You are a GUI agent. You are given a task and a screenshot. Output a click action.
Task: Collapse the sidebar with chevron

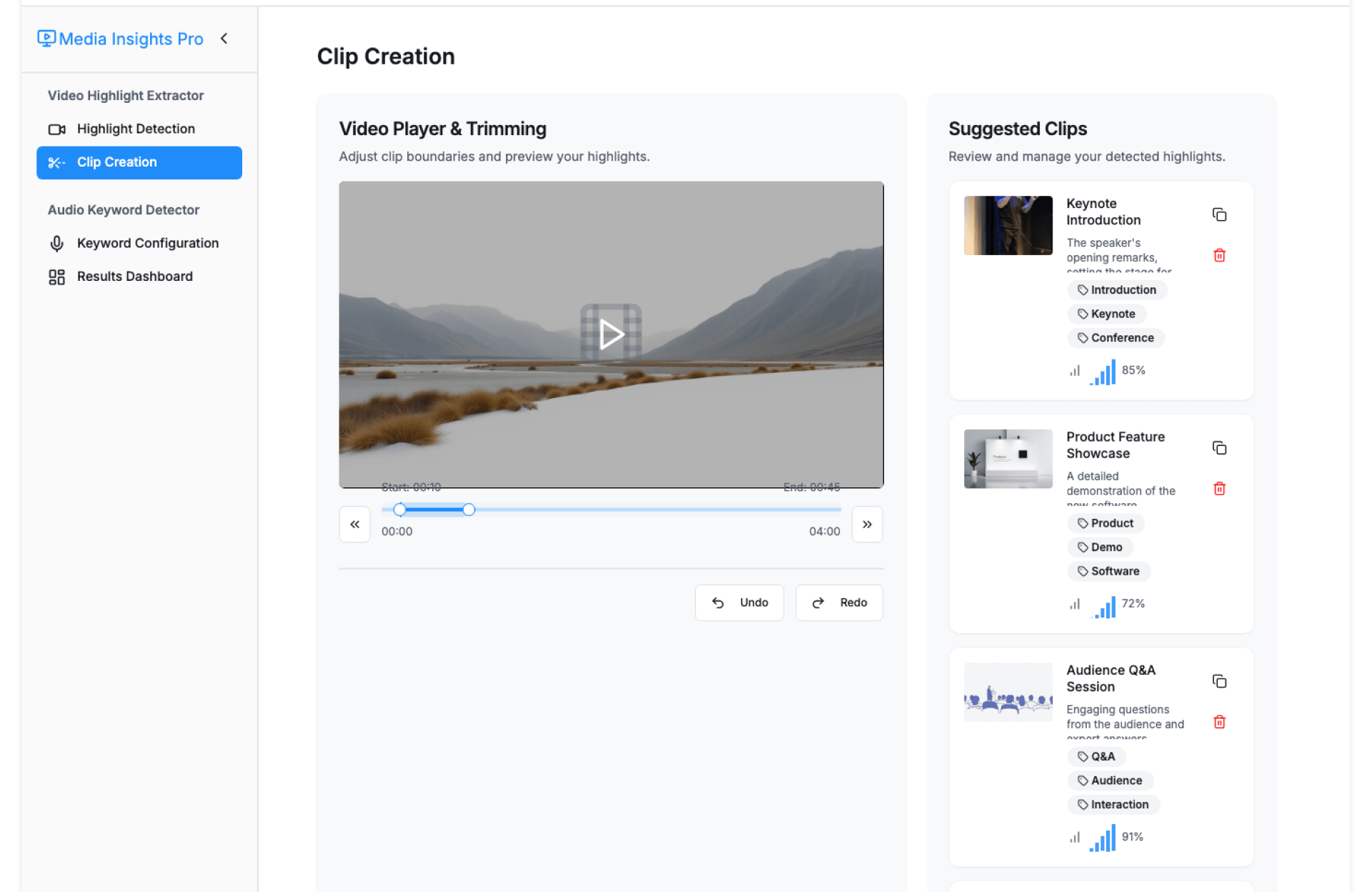tap(224, 39)
